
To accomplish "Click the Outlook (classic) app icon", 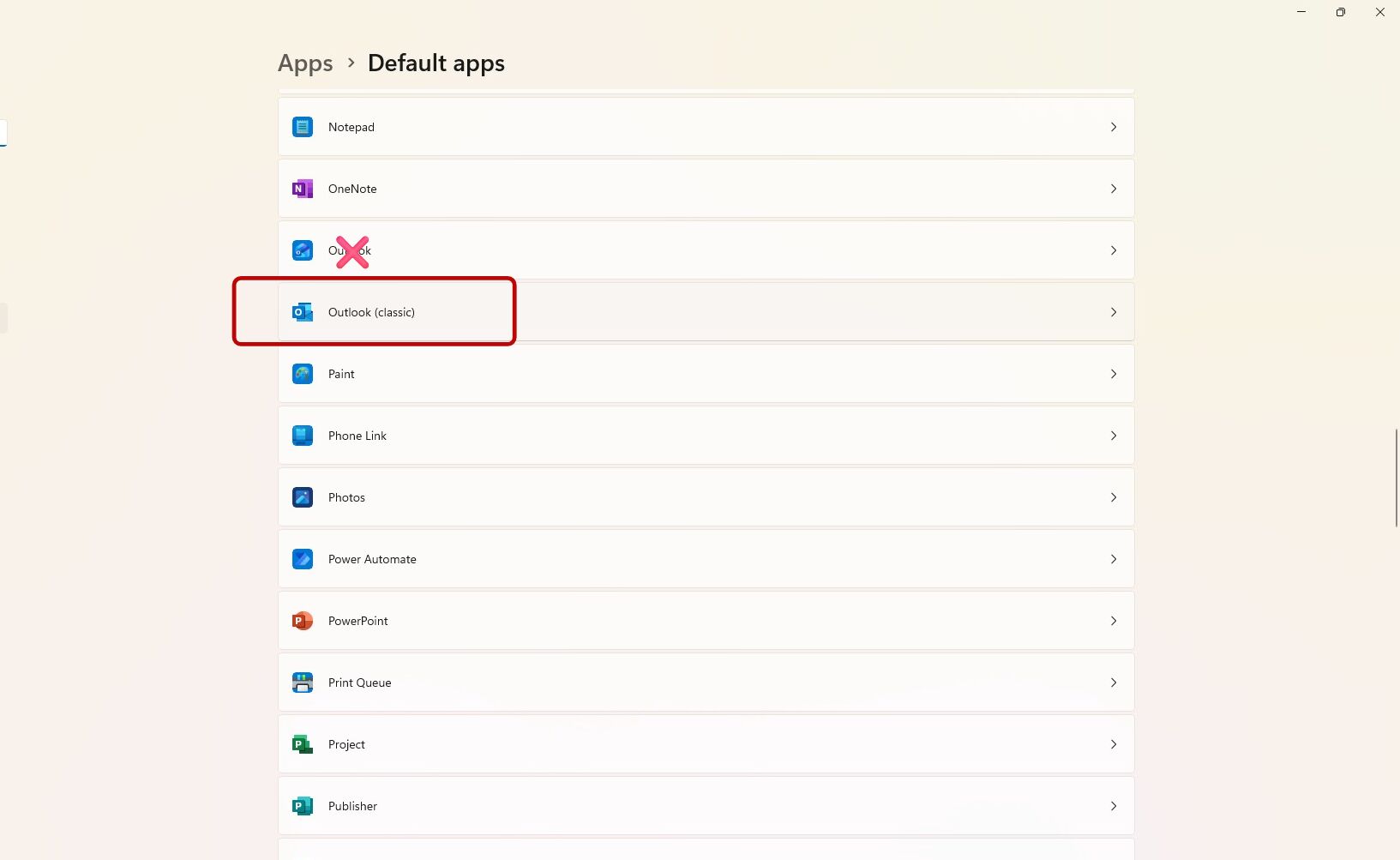I will click(x=303, y=312).
